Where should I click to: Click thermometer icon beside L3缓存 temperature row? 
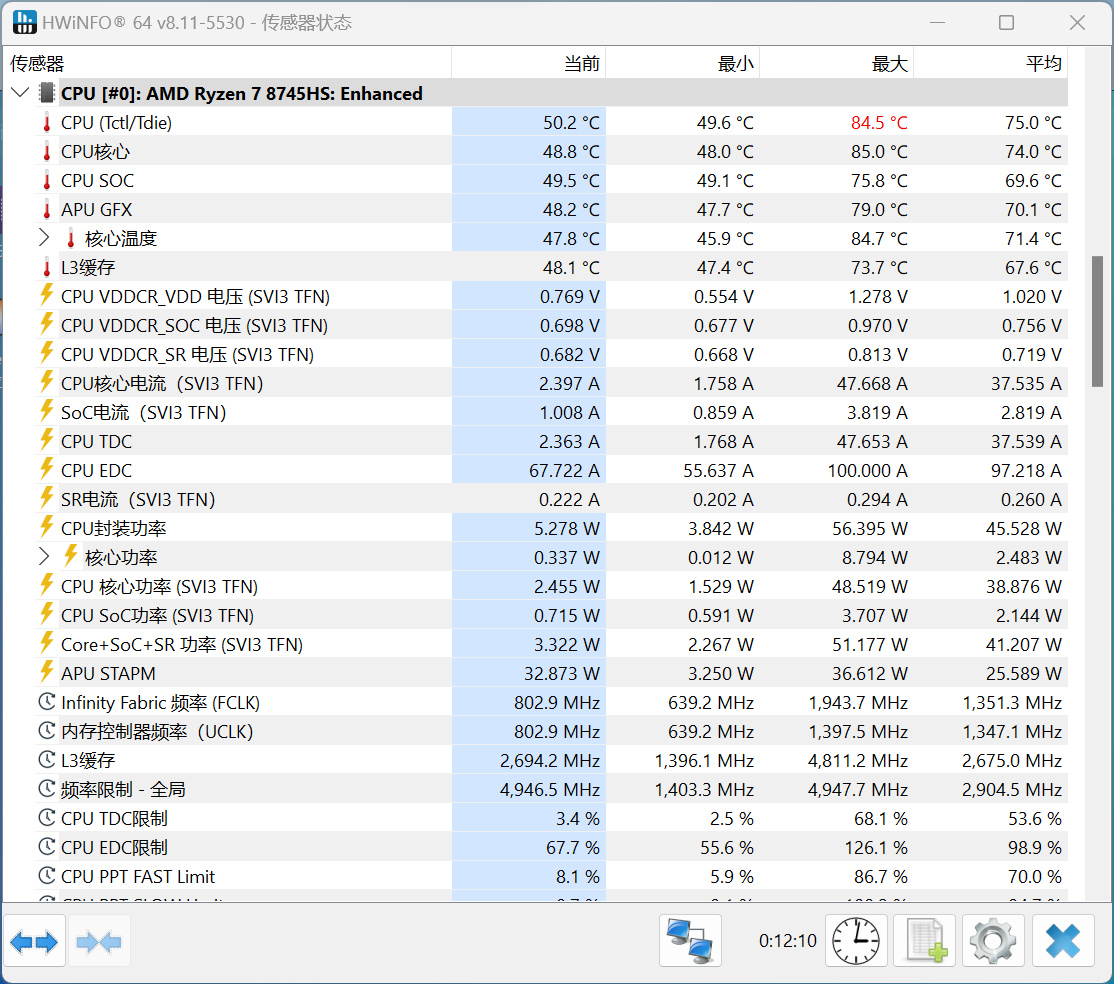(47, 268)
